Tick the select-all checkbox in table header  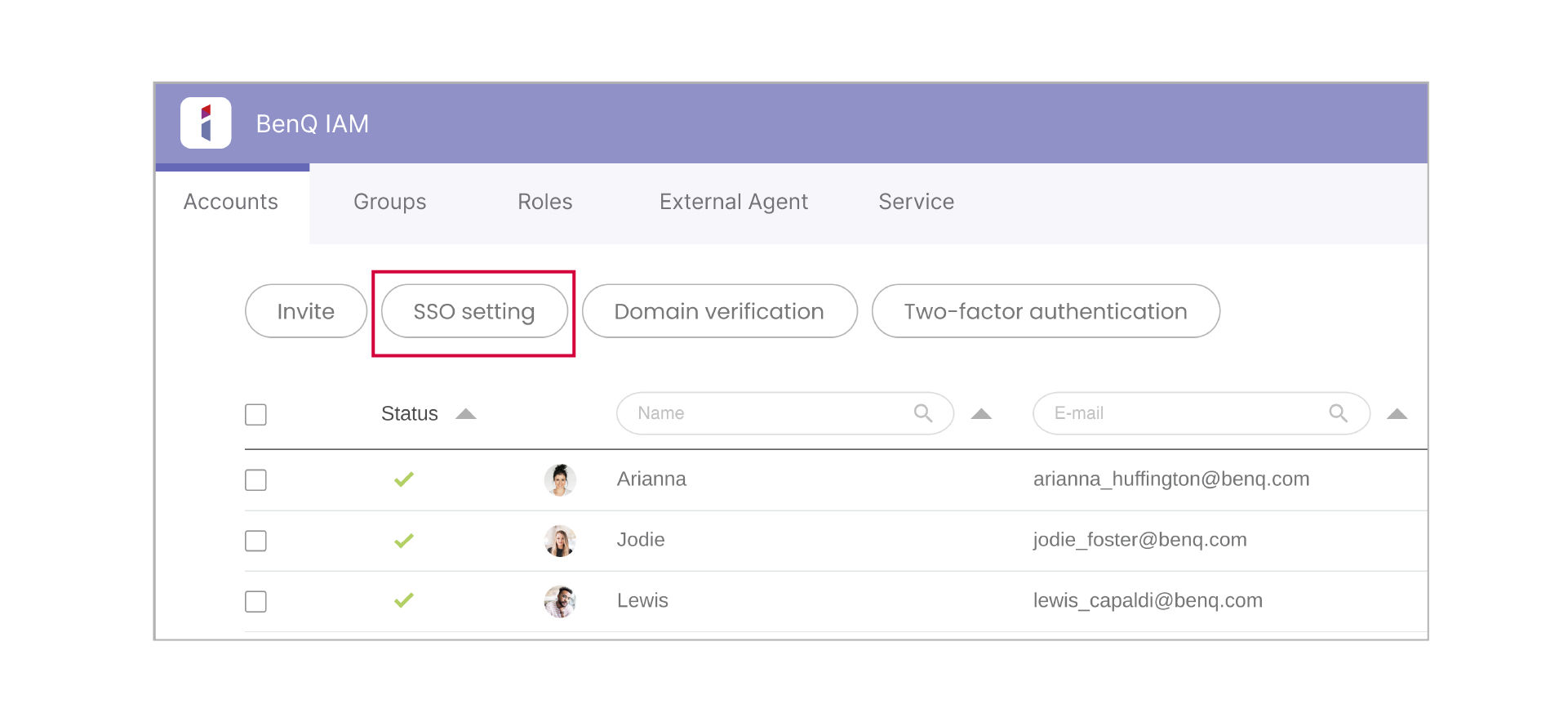point(255,414)
